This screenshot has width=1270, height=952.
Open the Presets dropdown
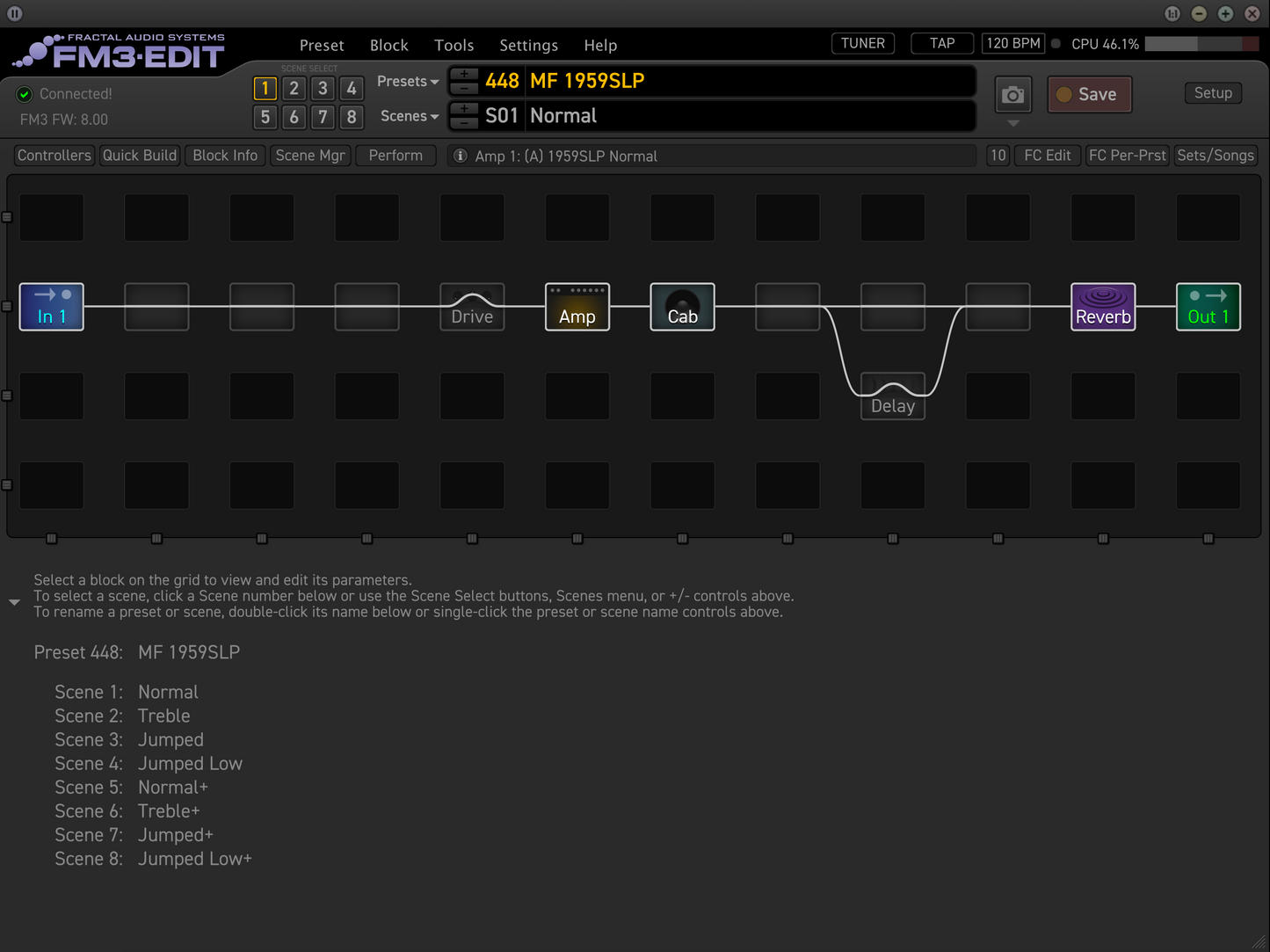[408, 81]
